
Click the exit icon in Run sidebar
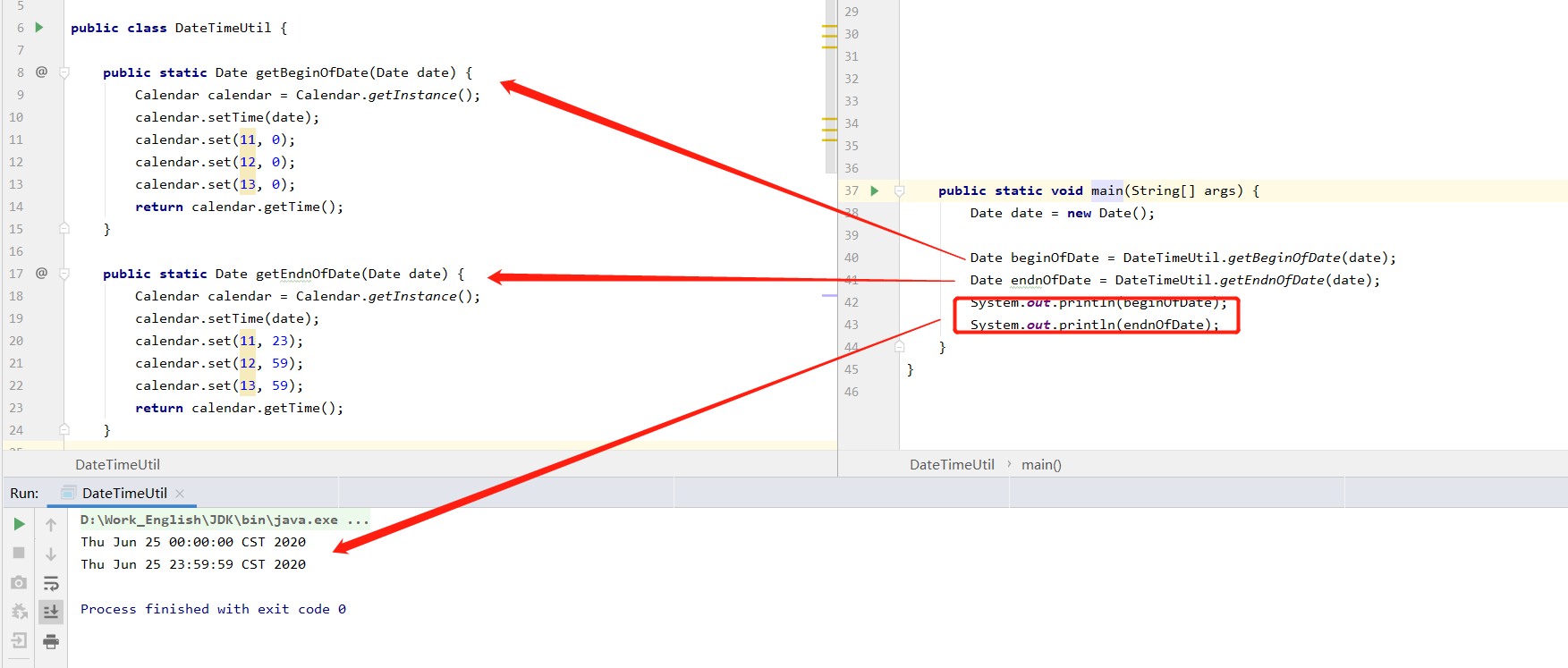click(x=19, y=640)
